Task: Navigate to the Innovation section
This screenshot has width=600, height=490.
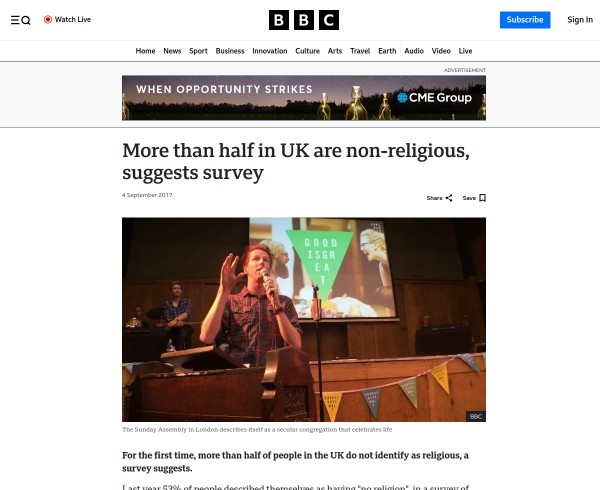Action: click(270, 51)
